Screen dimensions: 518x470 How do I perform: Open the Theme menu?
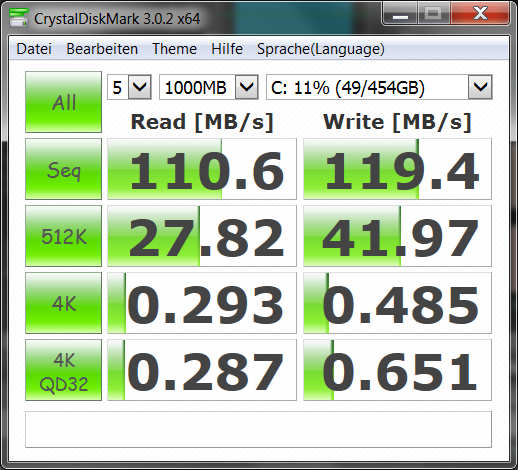[x=174, y=49]
